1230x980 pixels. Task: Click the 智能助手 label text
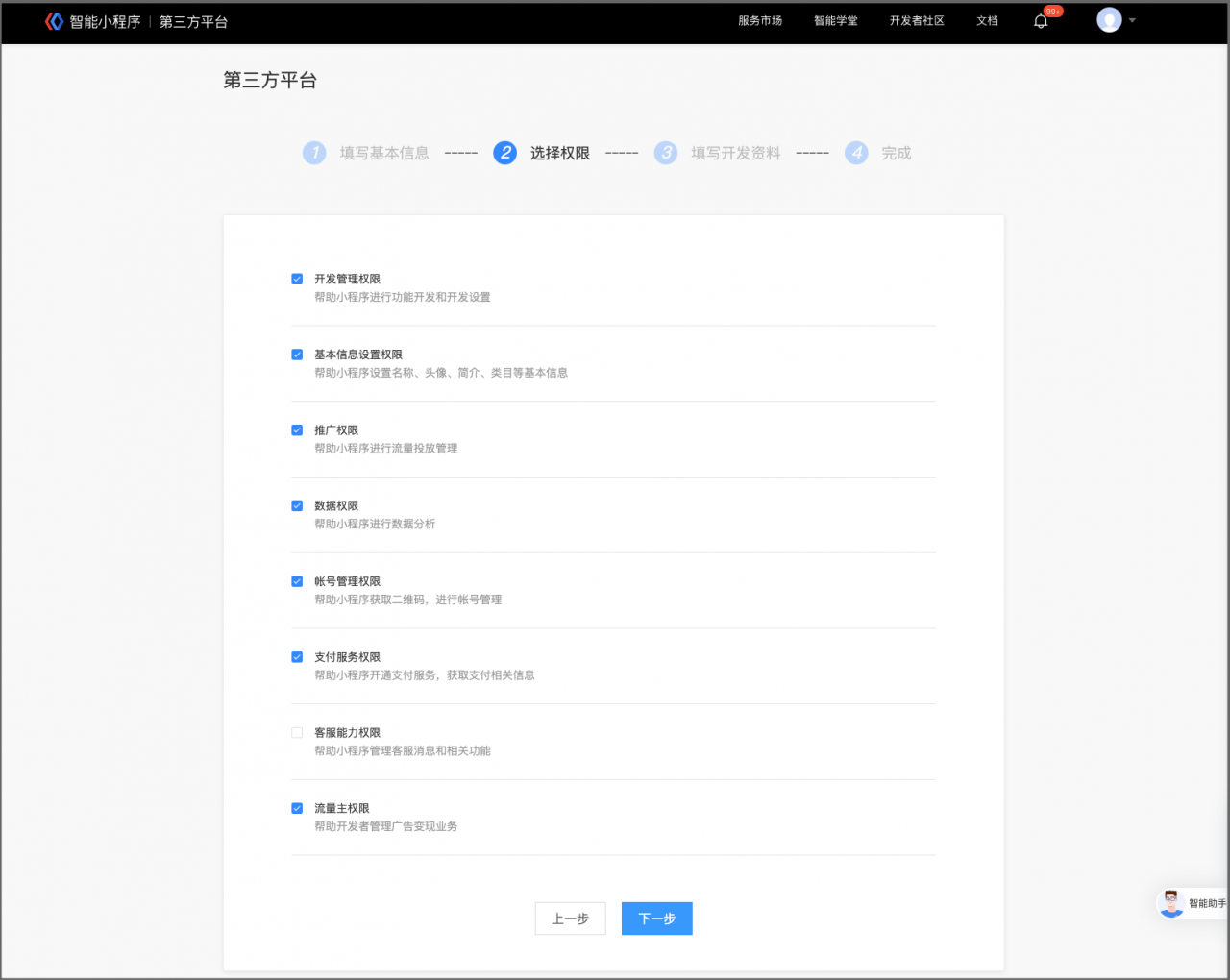tap(1208, 904)
